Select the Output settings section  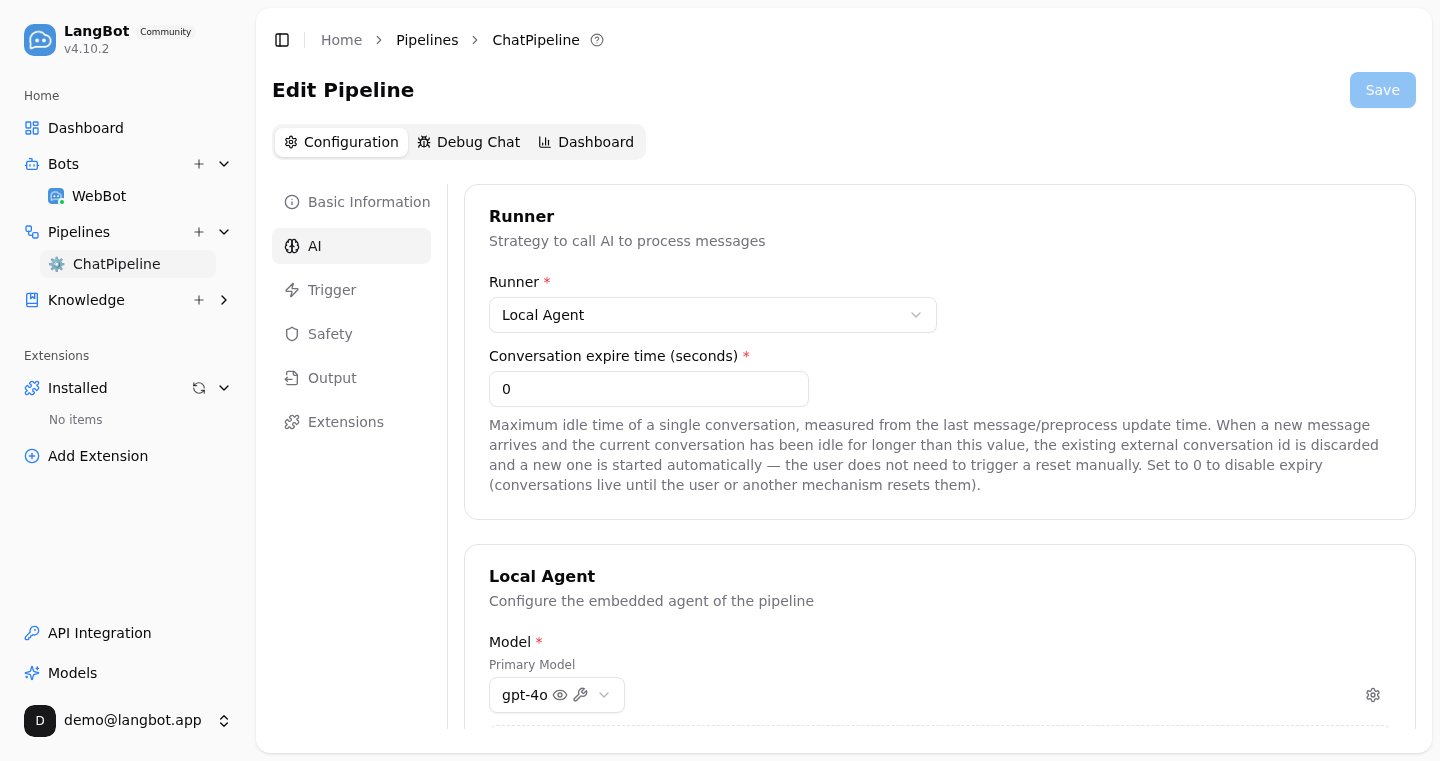click(352, 378)
